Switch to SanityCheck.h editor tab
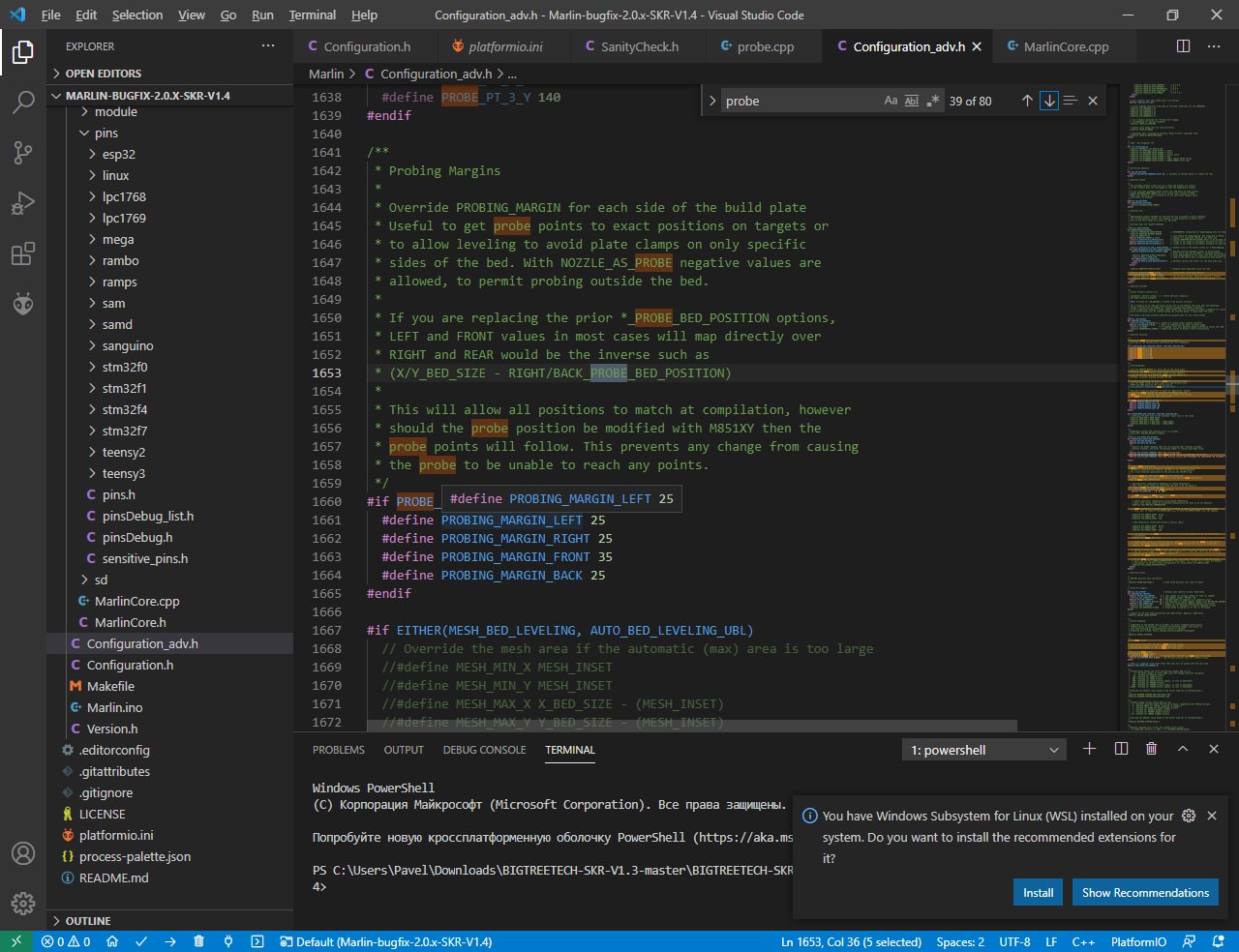 tap(638, 46)
